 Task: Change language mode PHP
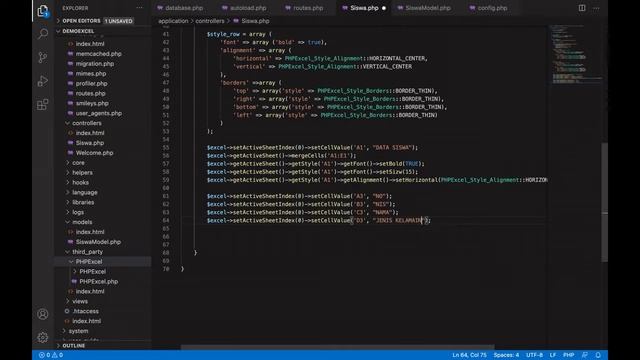(x=569, y=355)
